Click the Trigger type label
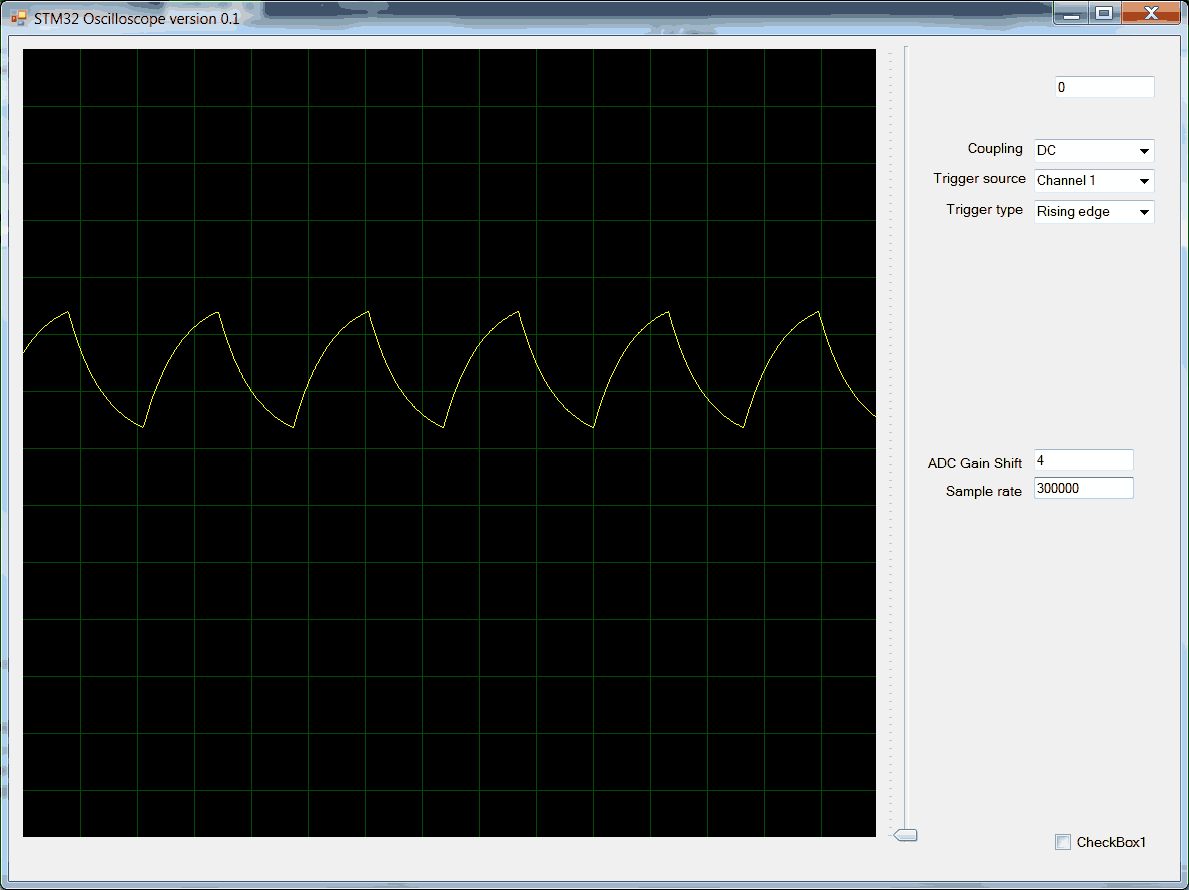Viewport: 1189px width, 890px height. tap(984, 210)
